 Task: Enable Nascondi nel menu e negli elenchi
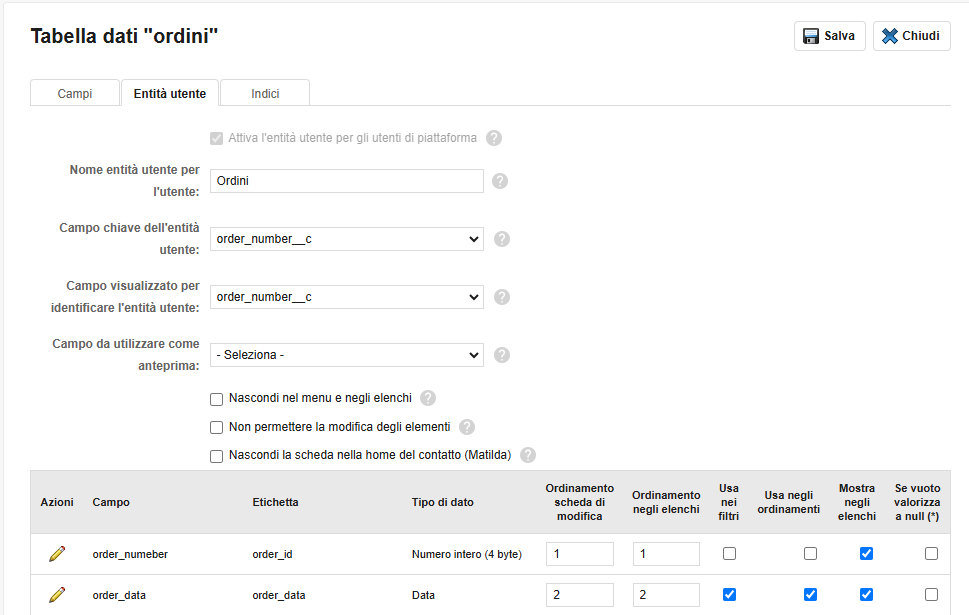tap(217, 399)
